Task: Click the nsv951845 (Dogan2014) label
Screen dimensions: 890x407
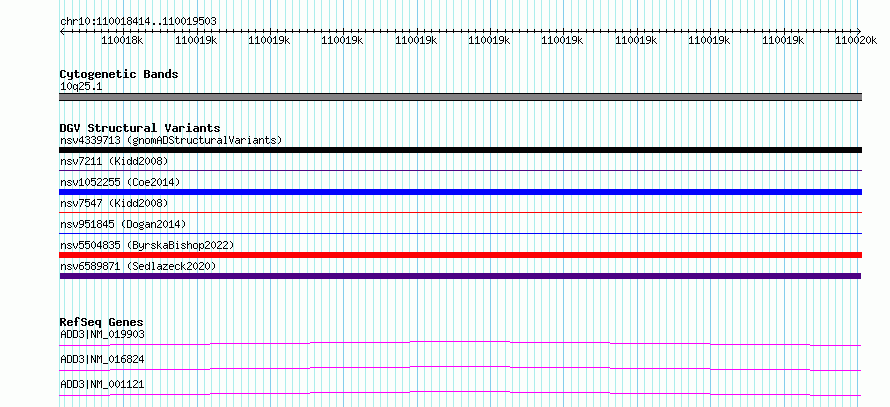Action: [x=123, y=224]
